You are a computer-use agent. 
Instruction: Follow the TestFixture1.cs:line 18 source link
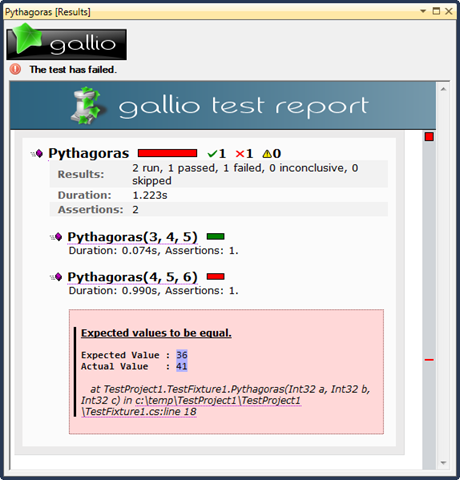pyautogui.click(x=139, y=412)
